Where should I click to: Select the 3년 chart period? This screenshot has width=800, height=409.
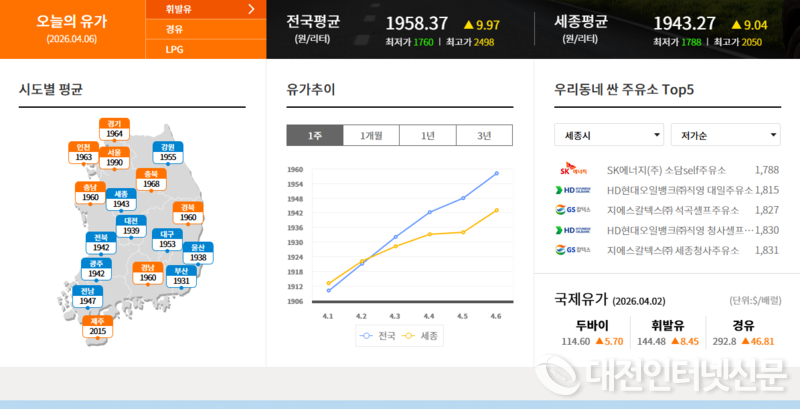click(484, 136)
